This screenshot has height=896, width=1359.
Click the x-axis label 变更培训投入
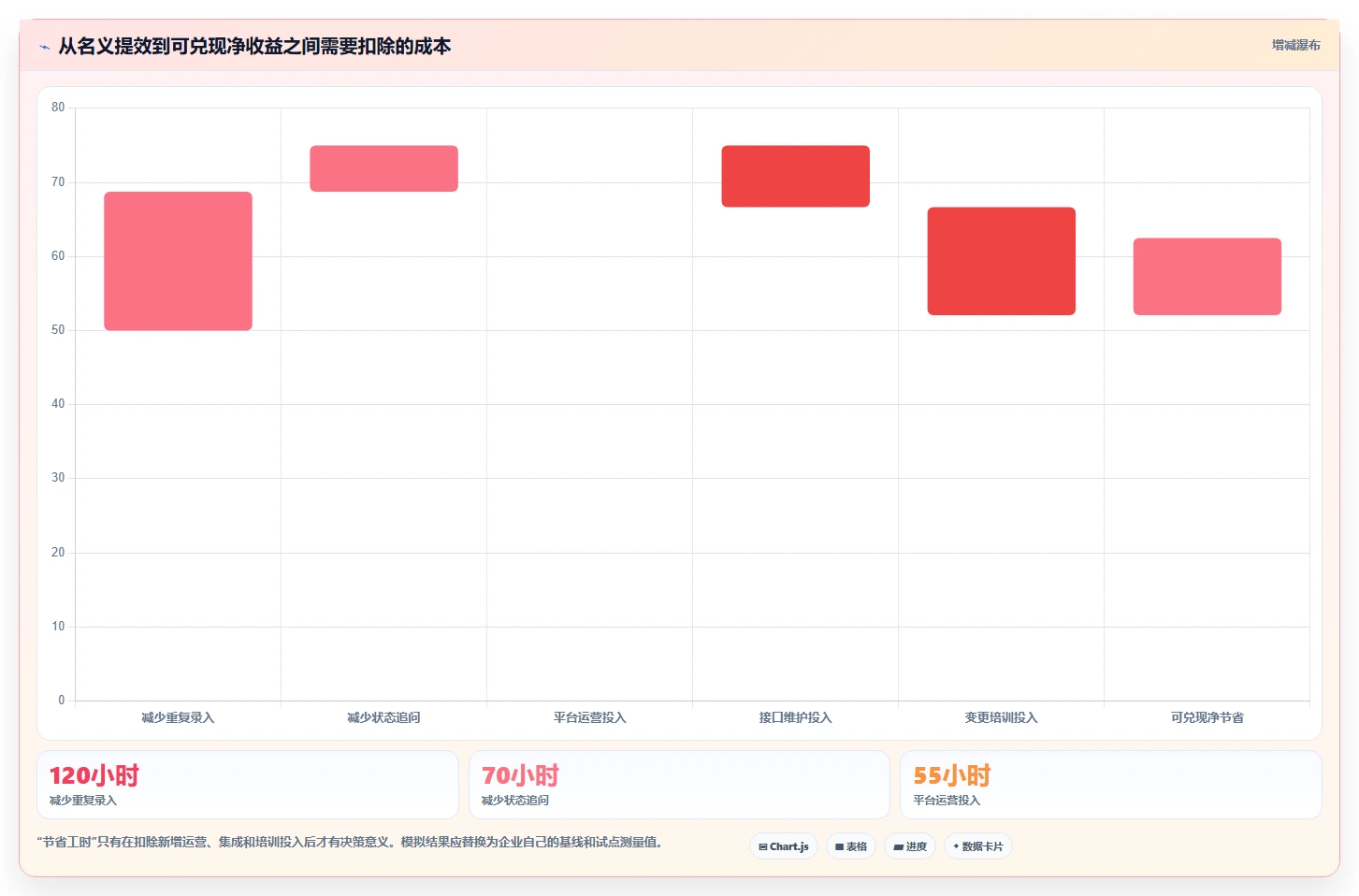(1001, 717)
